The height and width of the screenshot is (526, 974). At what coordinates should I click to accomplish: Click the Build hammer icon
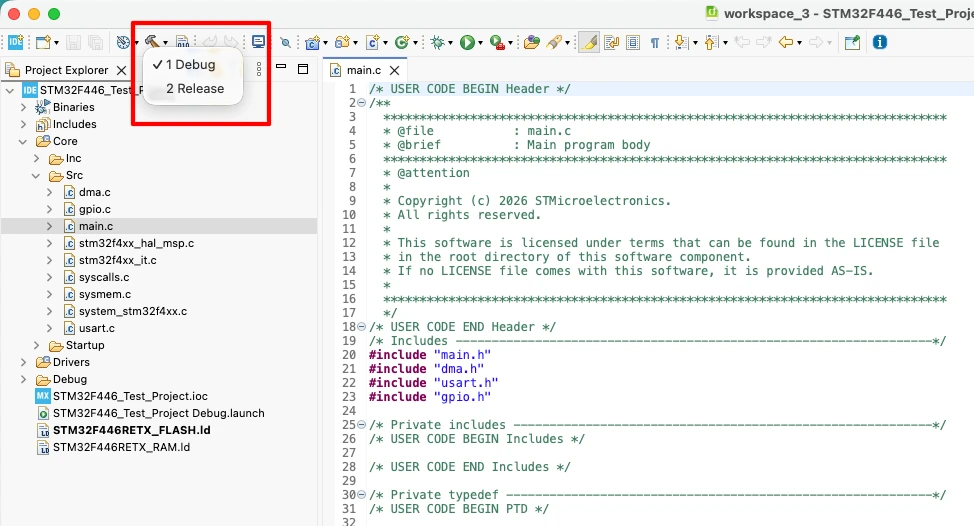tap(152, 42)
